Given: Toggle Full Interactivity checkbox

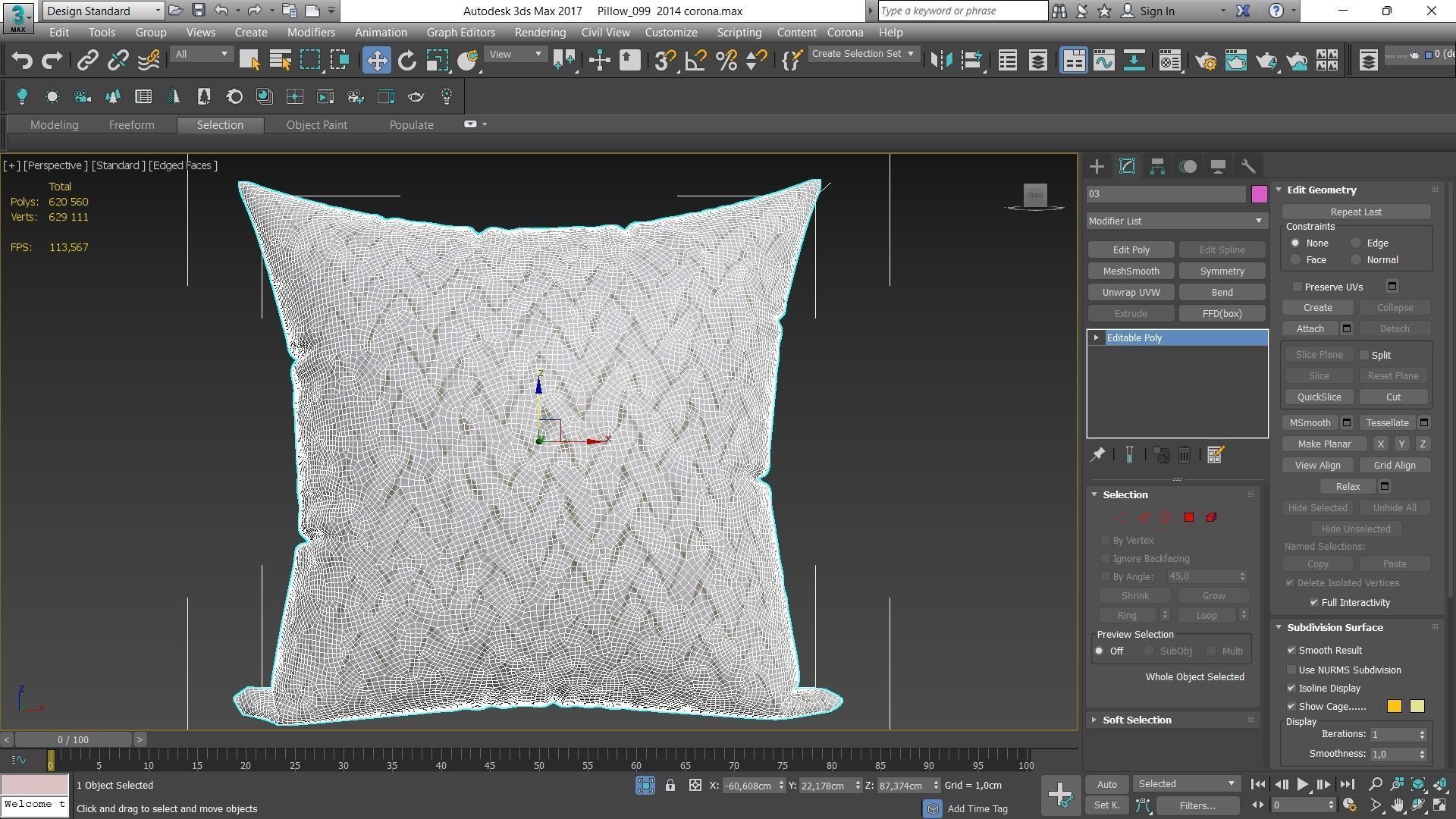Looking at the screenshot, I should (x=1314, y=603).
